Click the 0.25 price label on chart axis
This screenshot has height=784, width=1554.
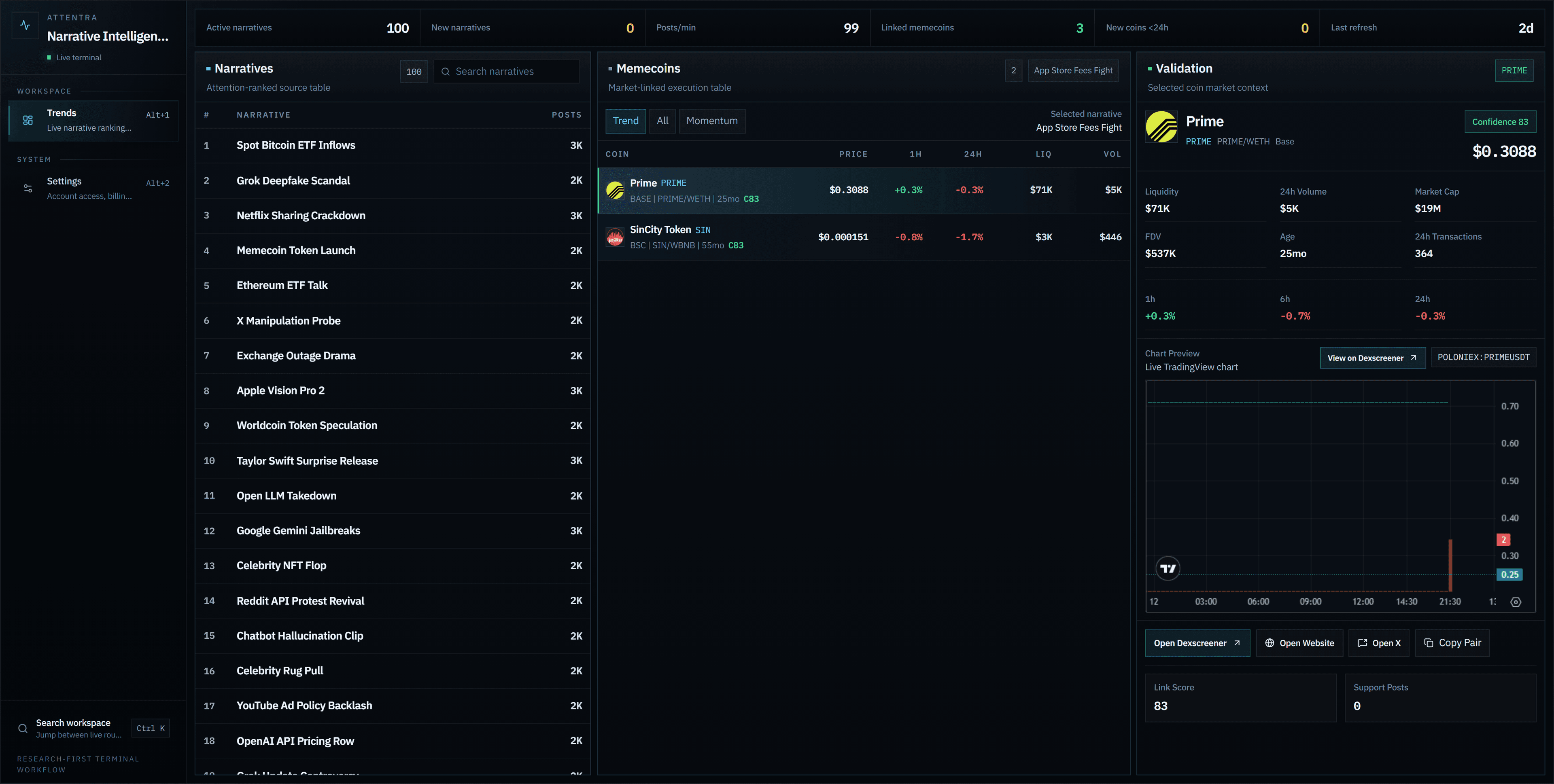1509,575
